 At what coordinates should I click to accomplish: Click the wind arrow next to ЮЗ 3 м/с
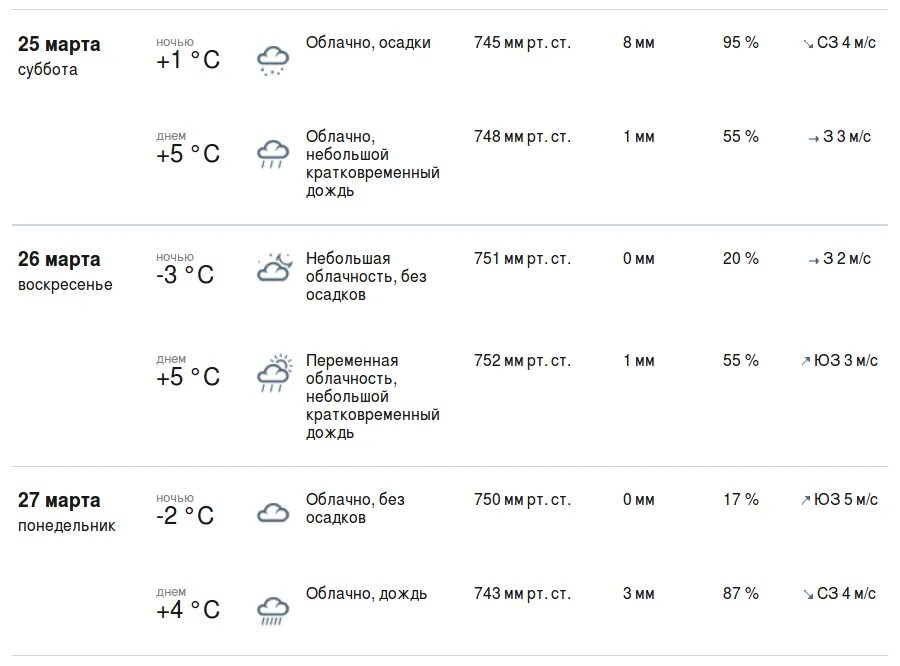point(806,361)
